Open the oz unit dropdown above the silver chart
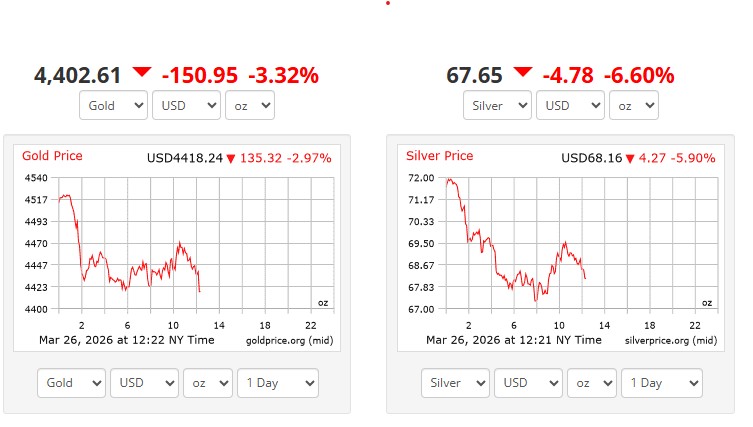Screen dimensions: 753x427 tap(633, 105)
